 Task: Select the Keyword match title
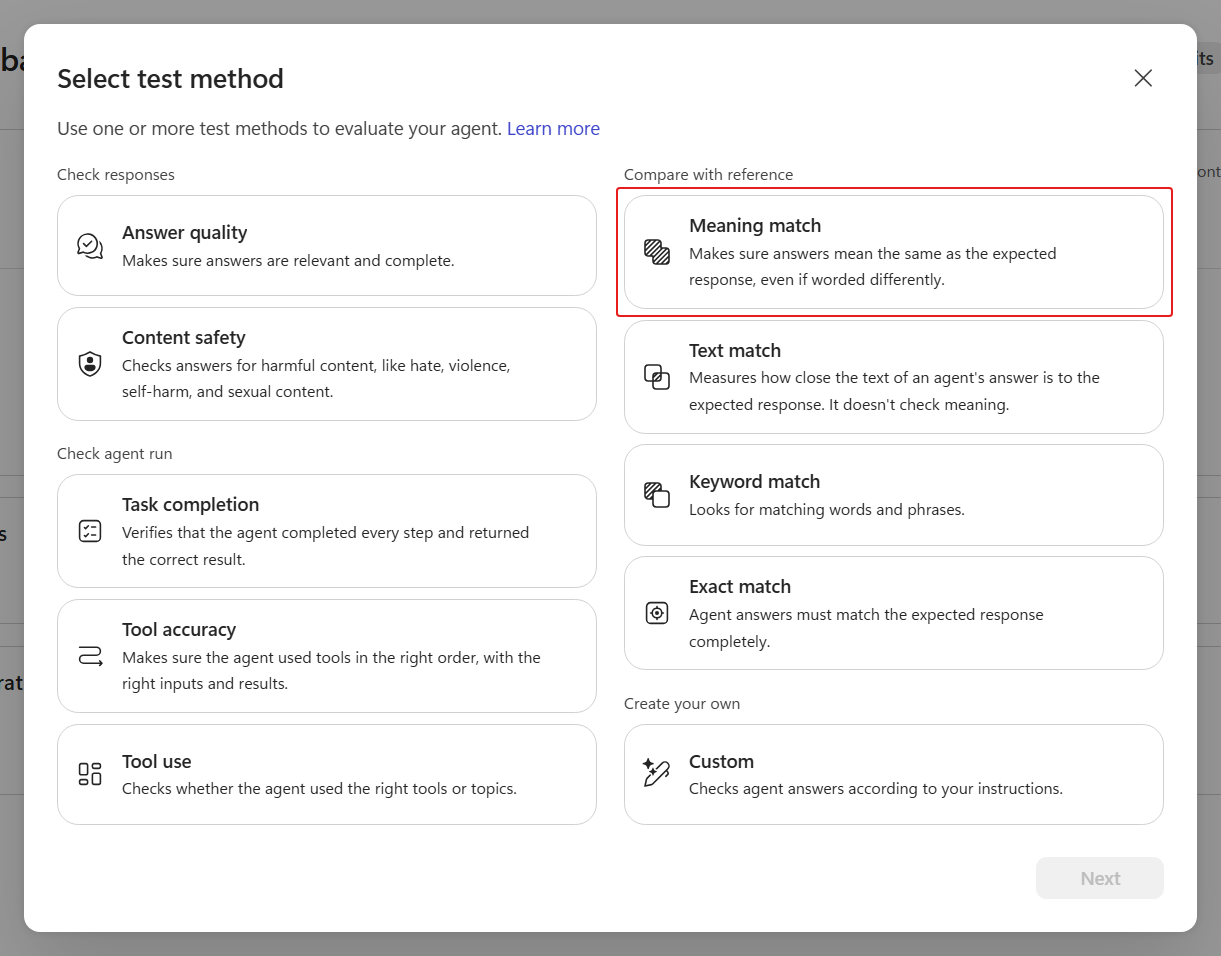point(754,482)
